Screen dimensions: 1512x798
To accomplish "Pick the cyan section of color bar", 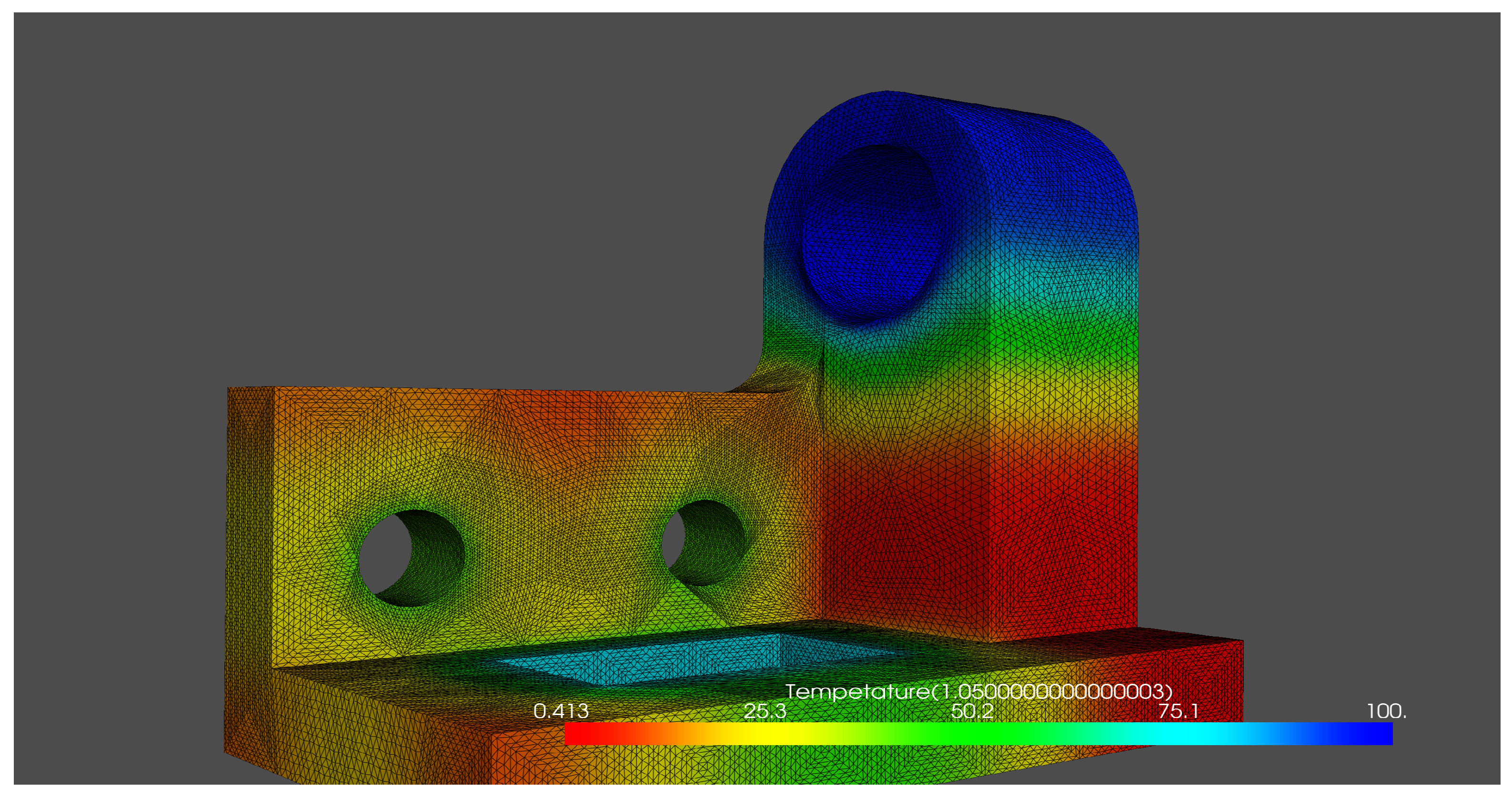I will point(1186,734).
